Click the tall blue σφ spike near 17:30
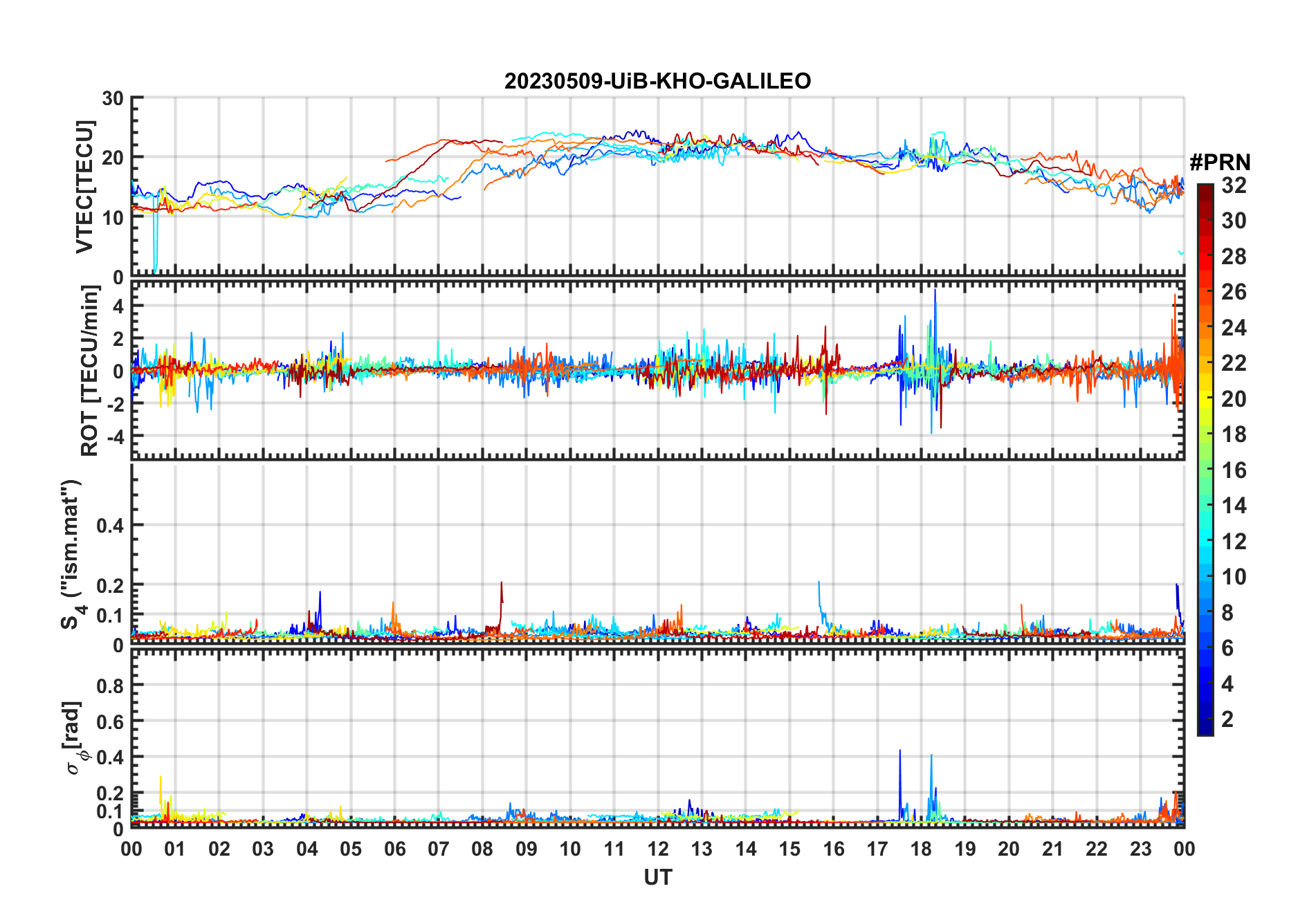The width and height of the screenshot is (1316, 920). [900, 785]
